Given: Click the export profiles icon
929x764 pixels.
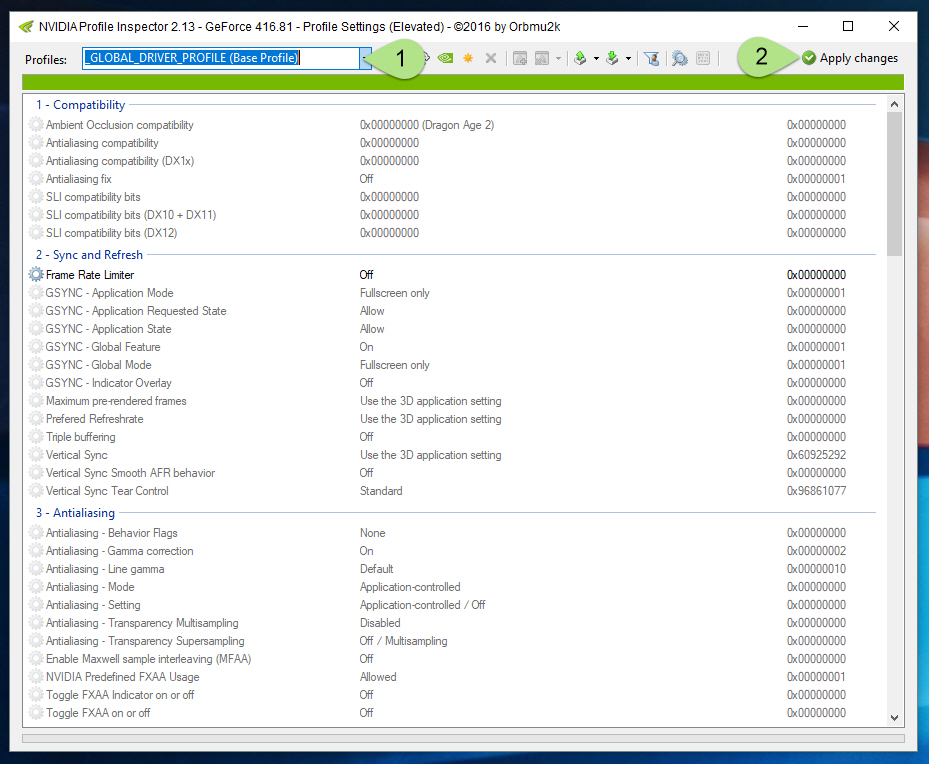Looking at the screenshot, I should pyautogui.click(x=579, y=58).
